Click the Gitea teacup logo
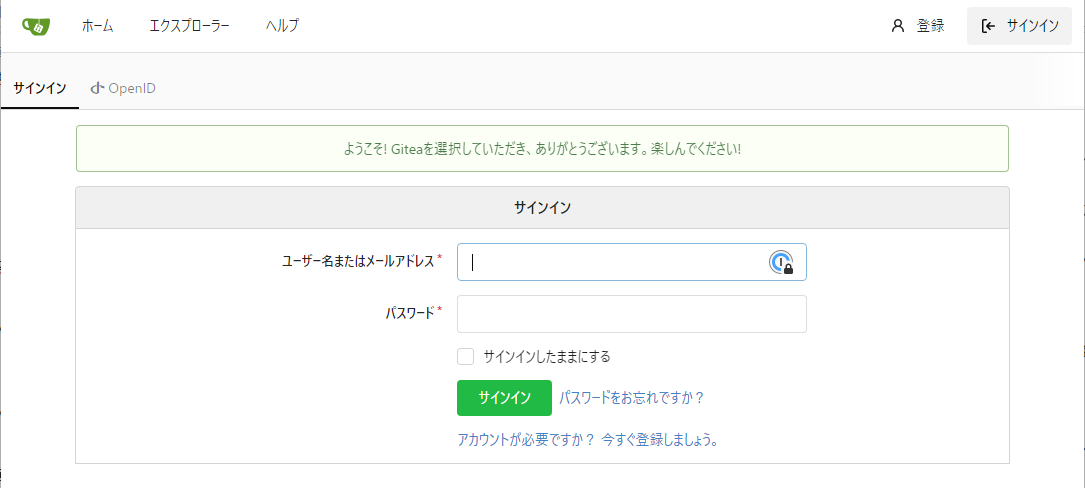 [x=35, y=26]
